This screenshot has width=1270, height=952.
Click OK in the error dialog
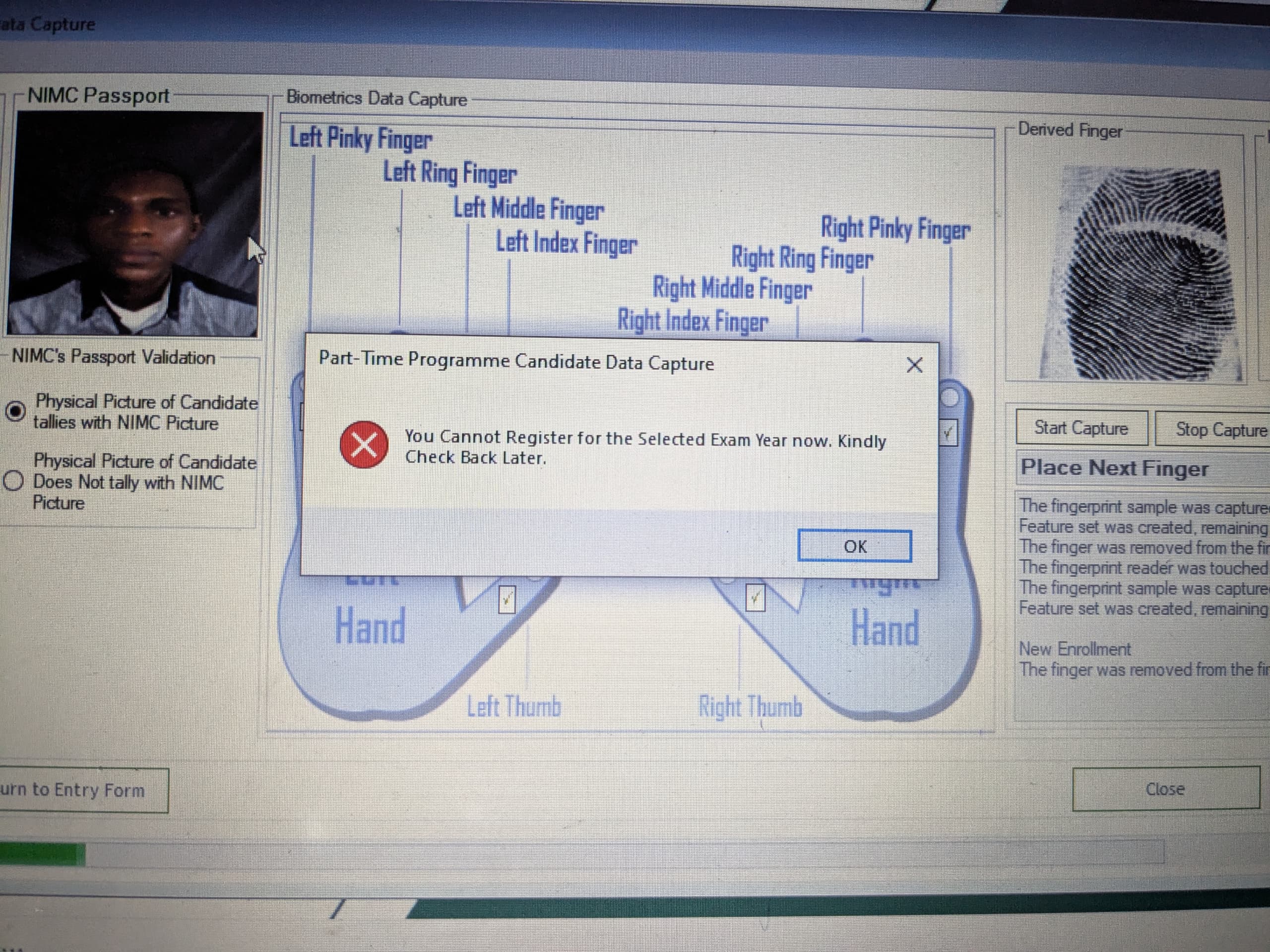click(854, 546)
